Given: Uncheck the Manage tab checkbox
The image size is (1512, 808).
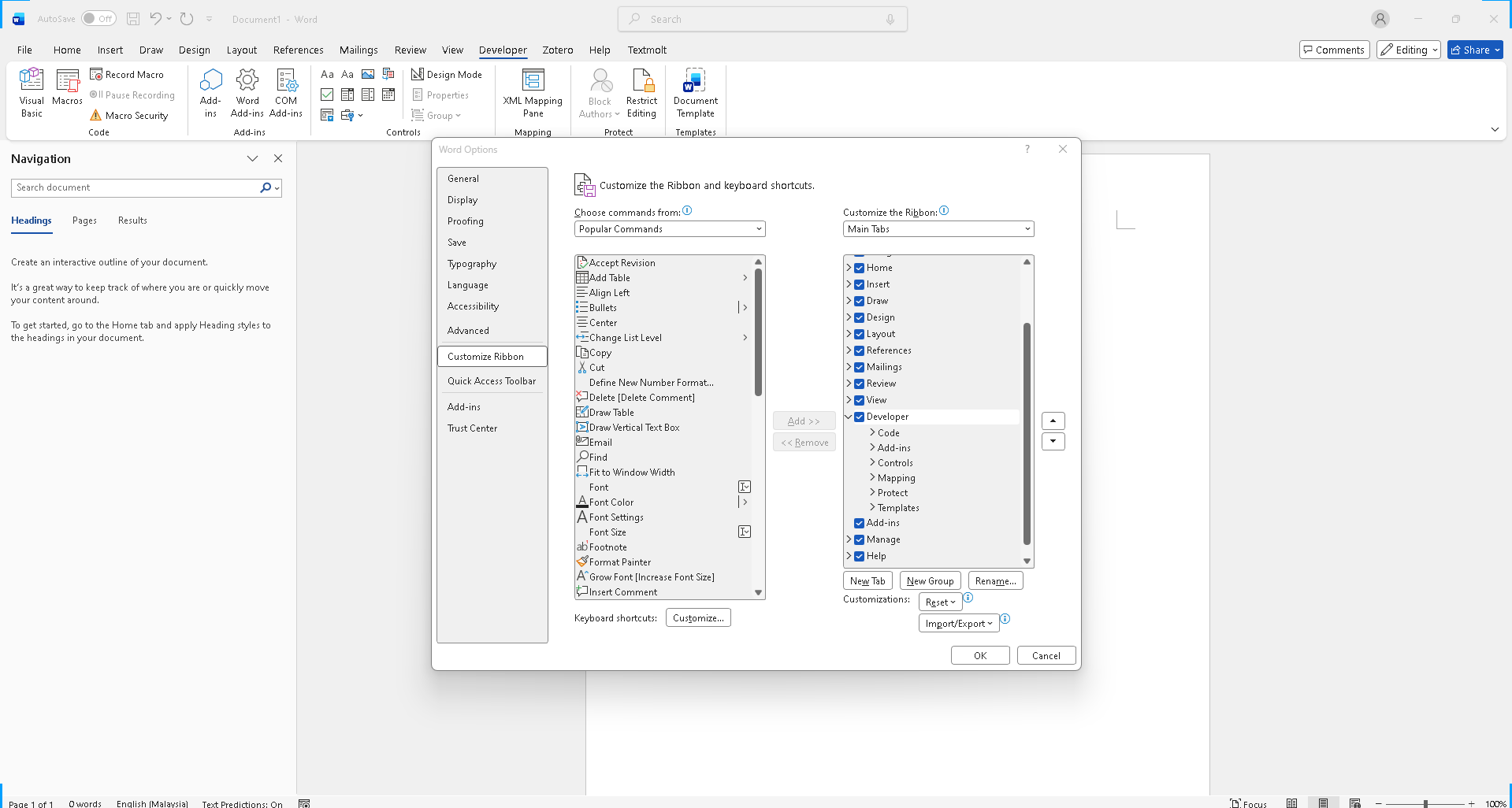Looking at the screenshot, I should [x=860, y=539].
